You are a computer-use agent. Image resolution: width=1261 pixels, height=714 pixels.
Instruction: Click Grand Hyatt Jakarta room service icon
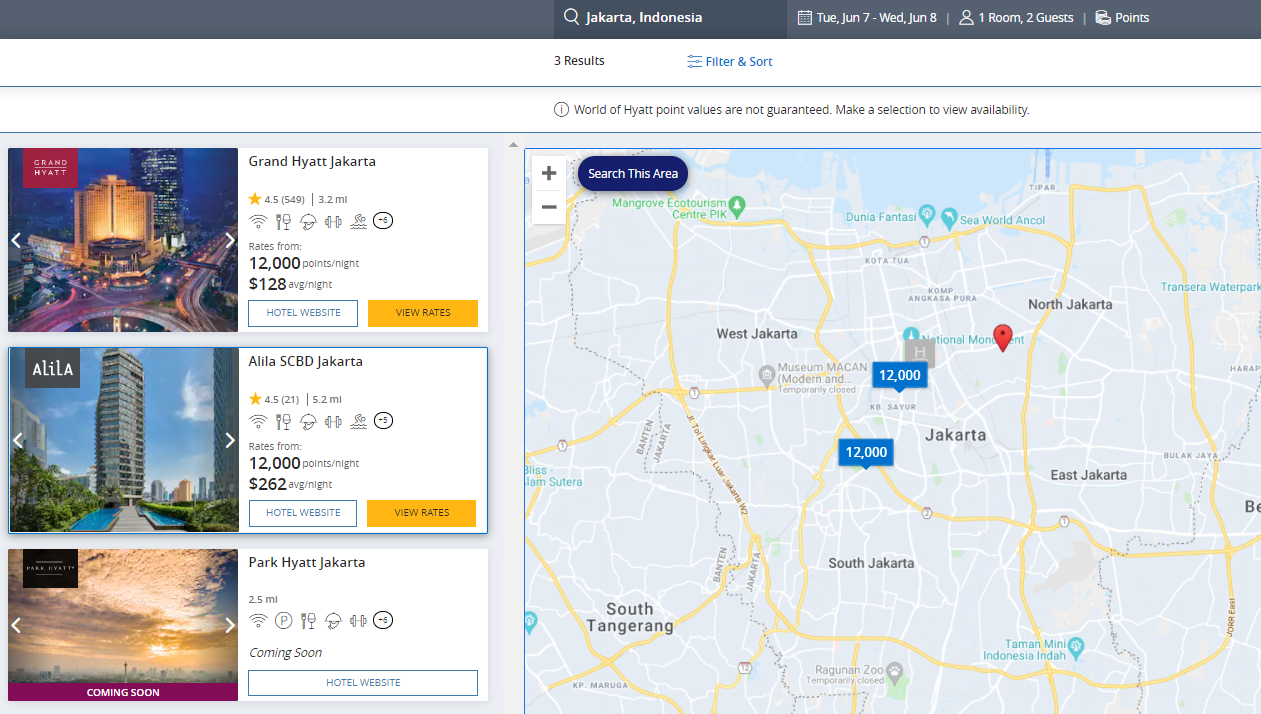point(308,221)
